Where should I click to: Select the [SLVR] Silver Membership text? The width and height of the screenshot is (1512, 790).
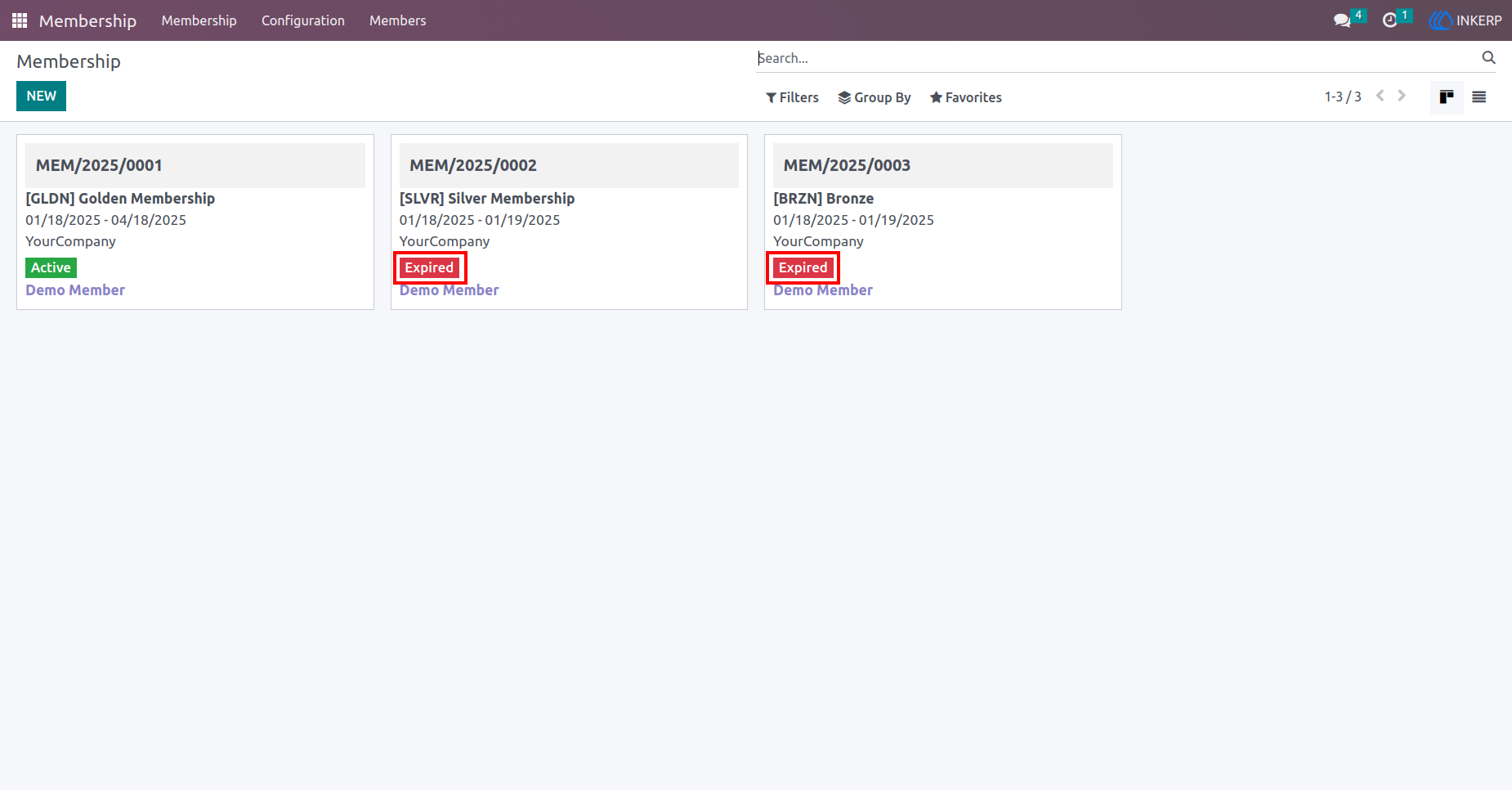click(x=487, y=199)
